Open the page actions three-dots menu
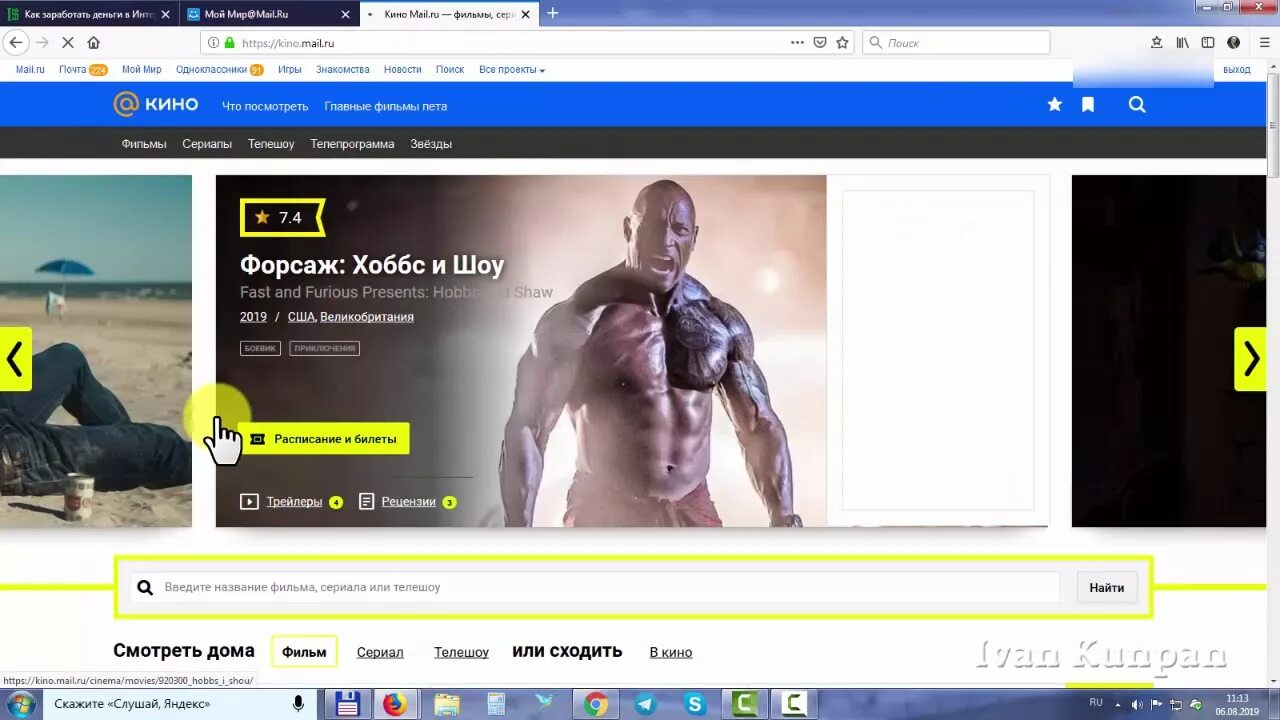1280x720 pixels. pos(797,43)
